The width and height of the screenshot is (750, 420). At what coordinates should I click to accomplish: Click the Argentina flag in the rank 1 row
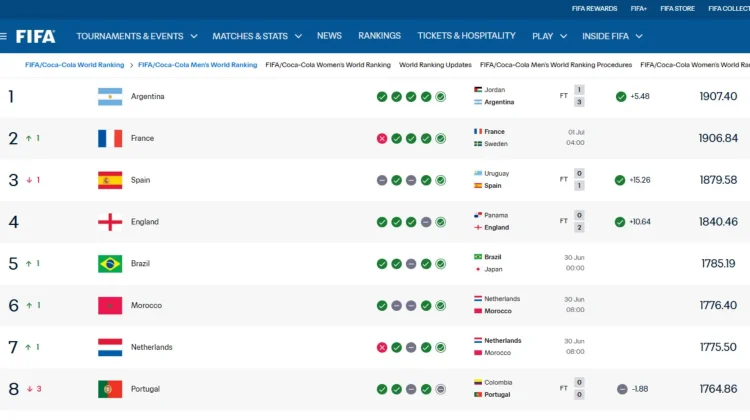pos(110,97)
